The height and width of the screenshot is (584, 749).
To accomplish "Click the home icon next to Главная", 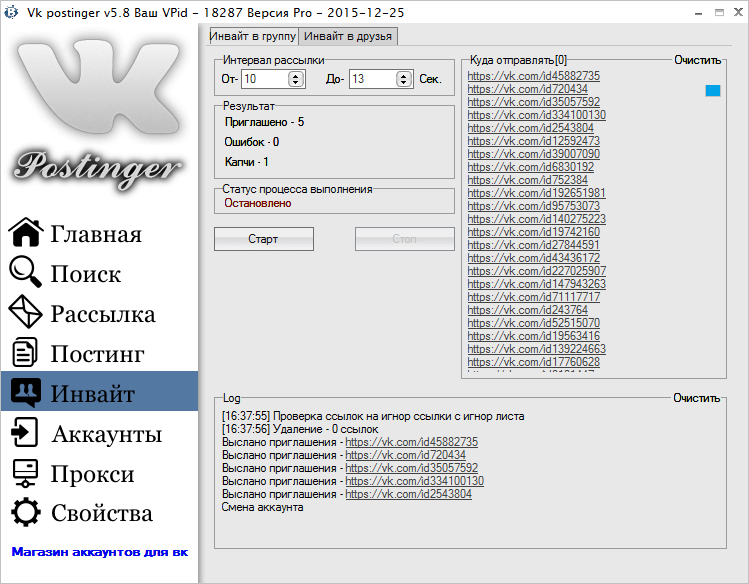I will [25, 232].
